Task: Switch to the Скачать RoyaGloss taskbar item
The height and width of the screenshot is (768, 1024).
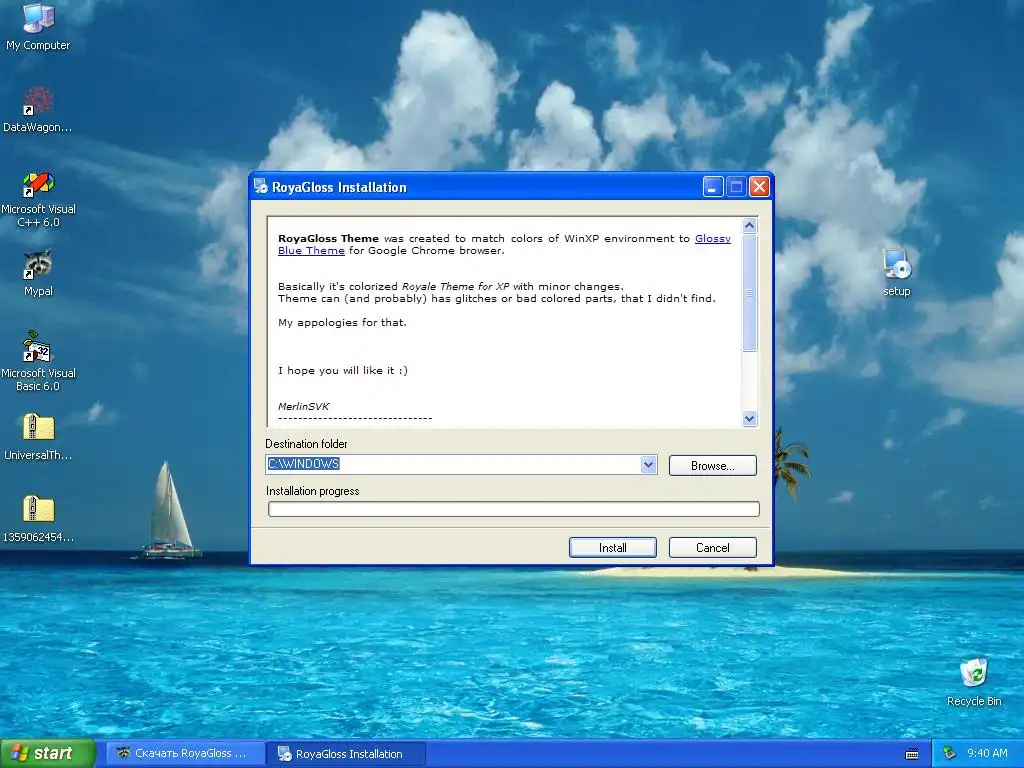Action: click(185, 754)
